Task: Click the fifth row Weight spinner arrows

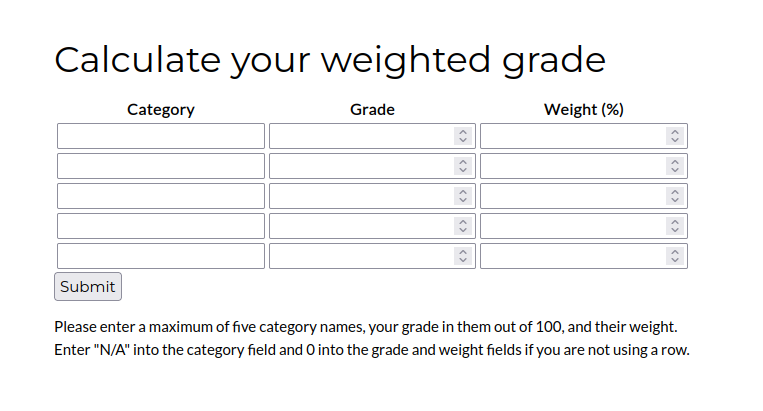Action: click(x=675, y=256)
